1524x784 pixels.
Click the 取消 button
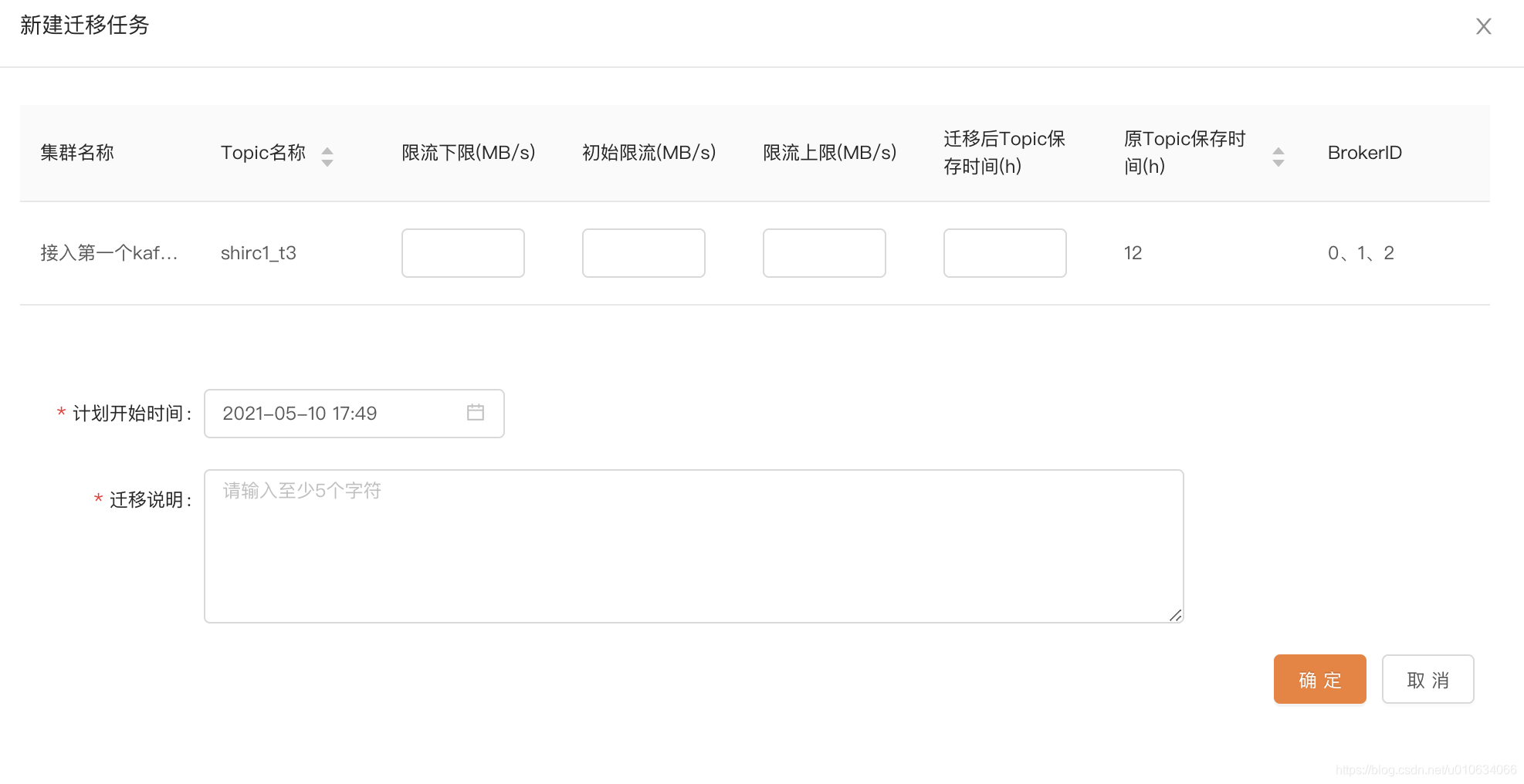1428,679
